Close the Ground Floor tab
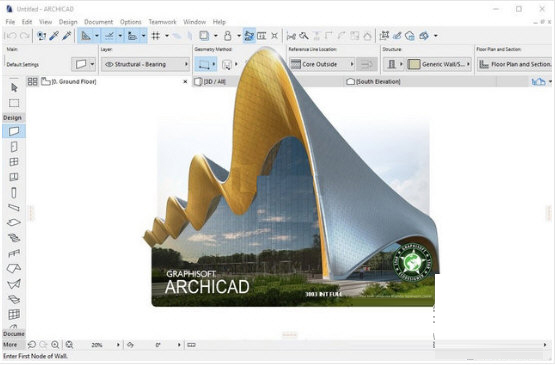555x365 pixels. pyautogui.click(x=185, y=82)
